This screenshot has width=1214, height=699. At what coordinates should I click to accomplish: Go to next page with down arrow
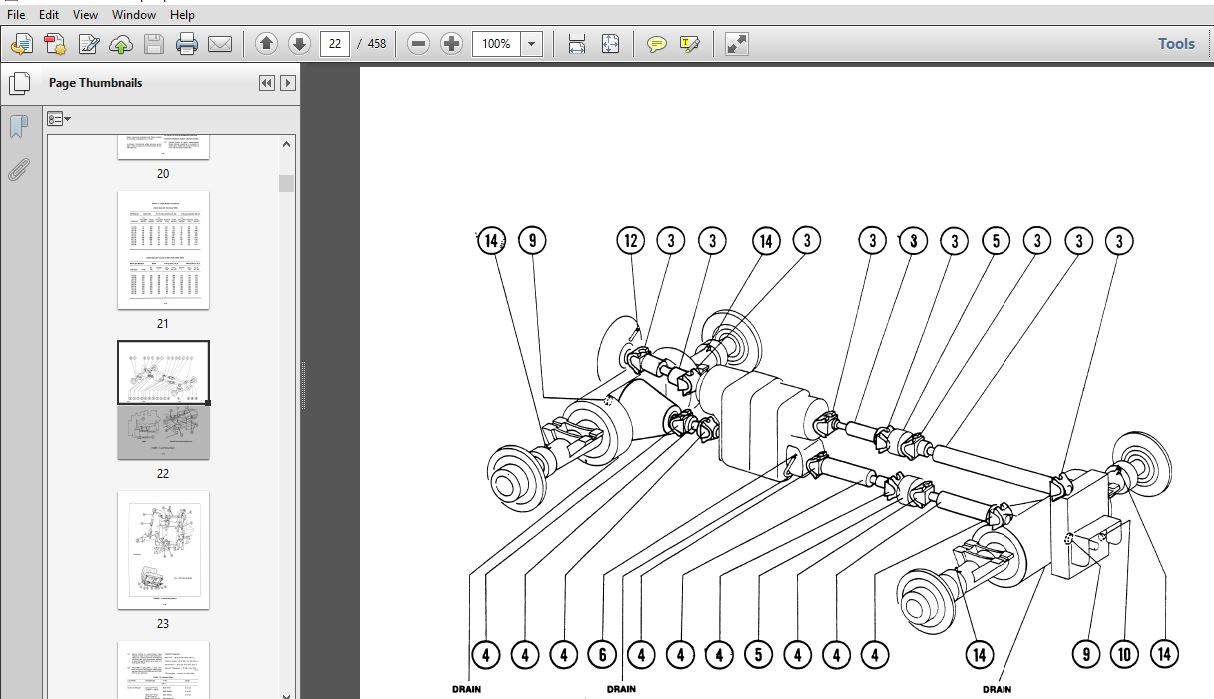[x=299, y=44]
